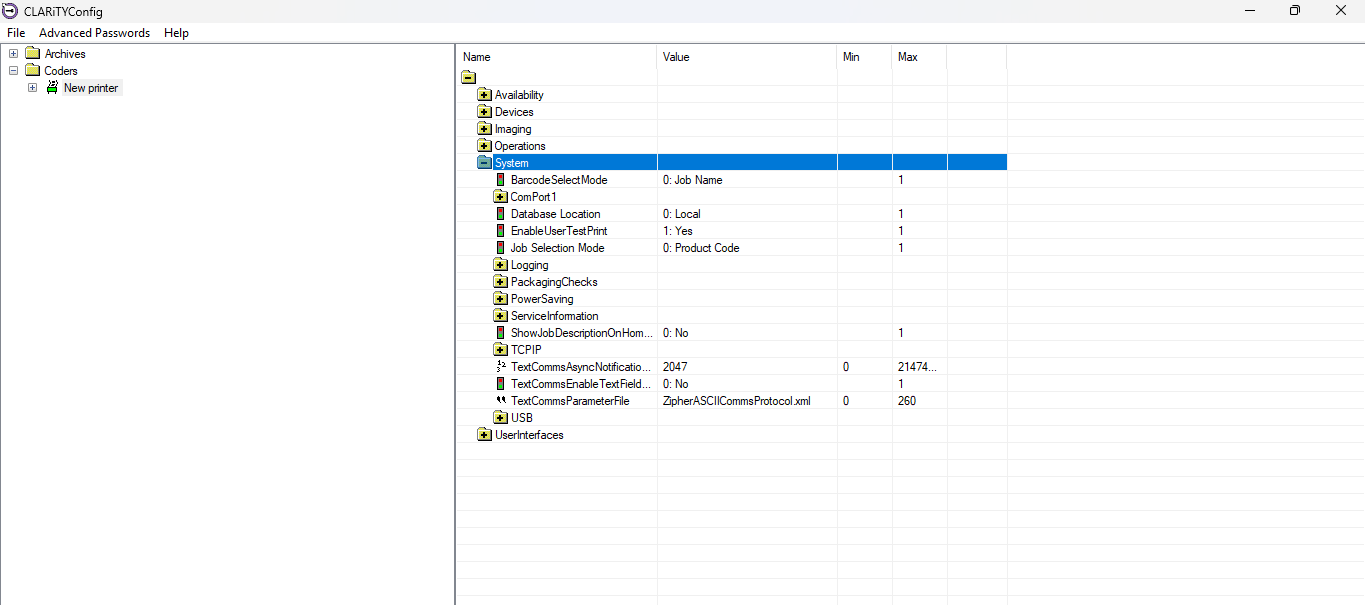Select the ShowJobDescriptionOnHome '0: No' value

coord(676,333)
